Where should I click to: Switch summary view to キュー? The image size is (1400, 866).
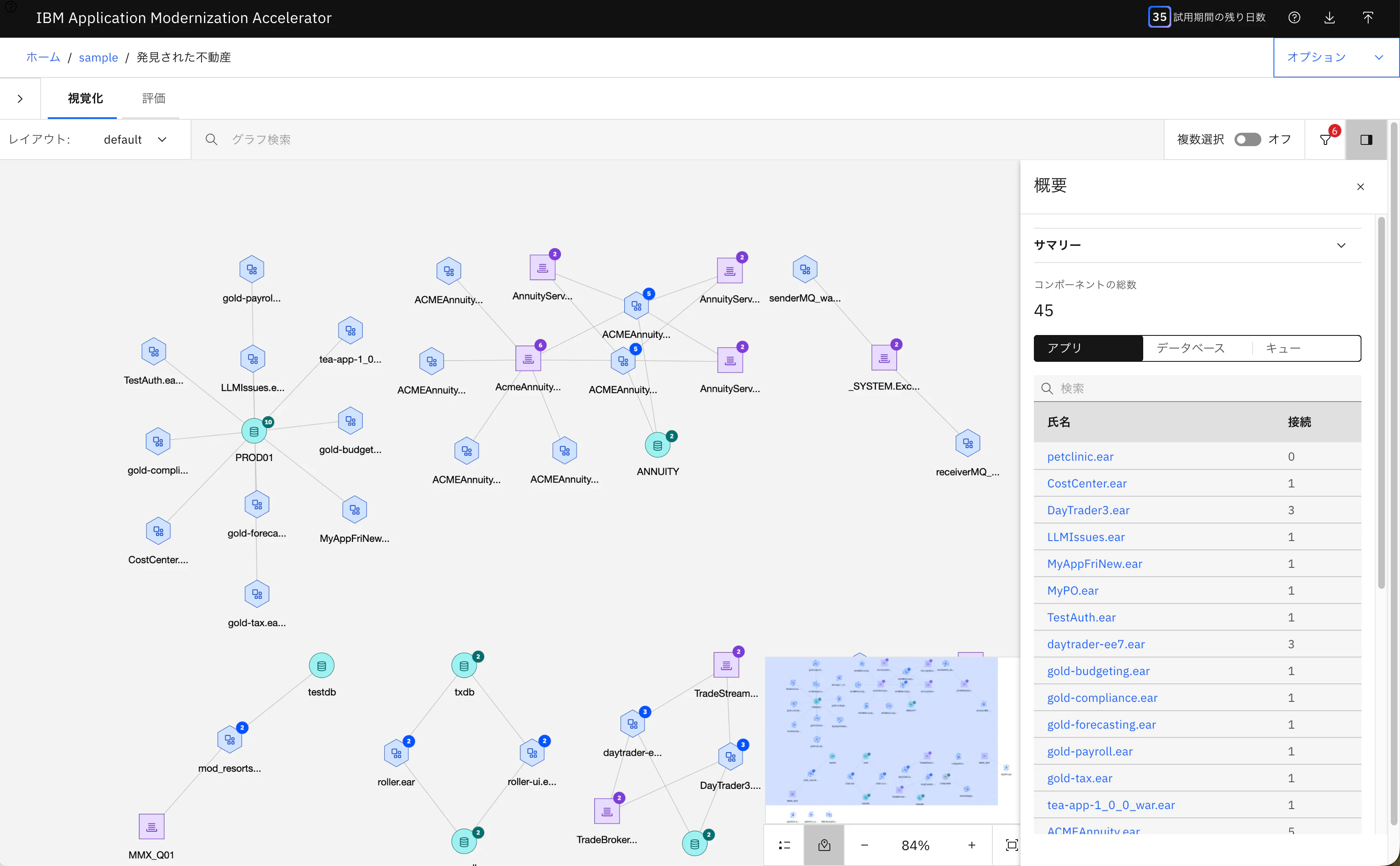(1283, 348)
